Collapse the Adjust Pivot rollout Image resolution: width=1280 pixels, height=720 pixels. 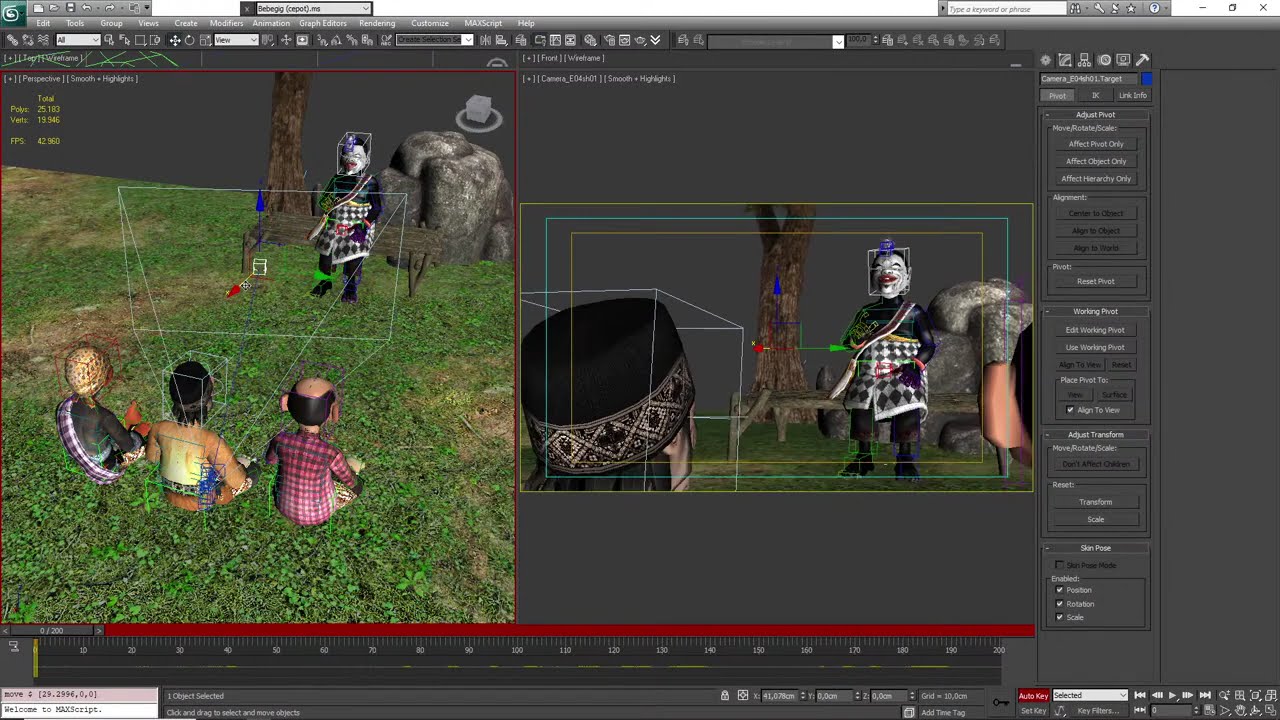(1095, 115)
